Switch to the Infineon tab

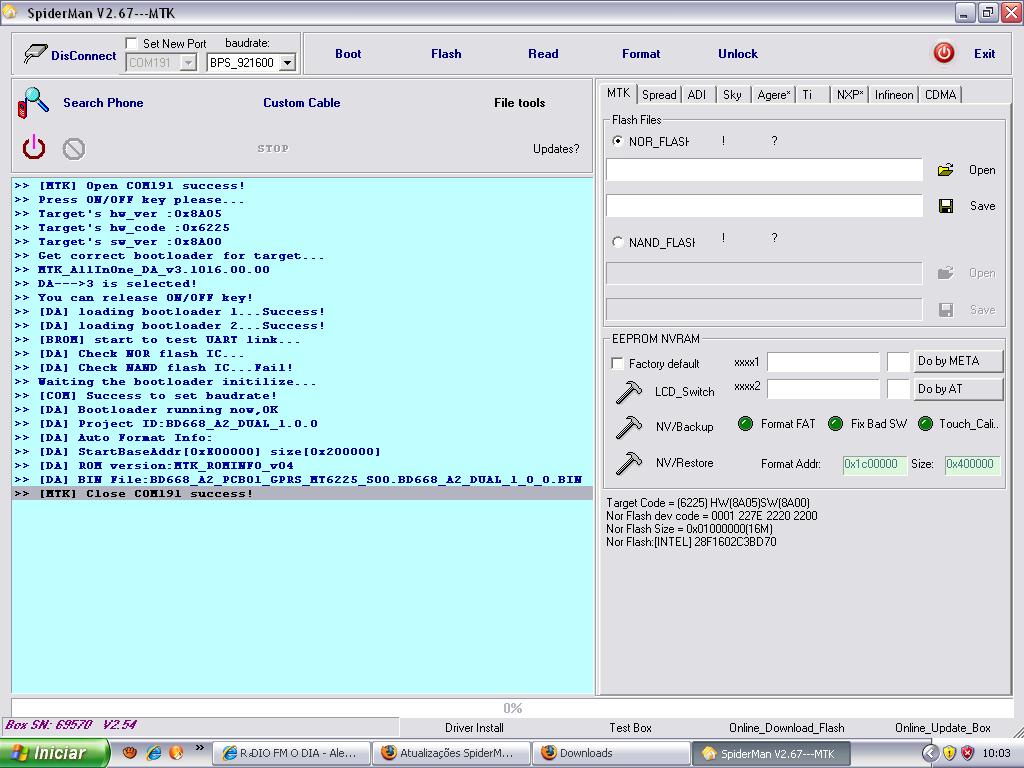[894, 95]
